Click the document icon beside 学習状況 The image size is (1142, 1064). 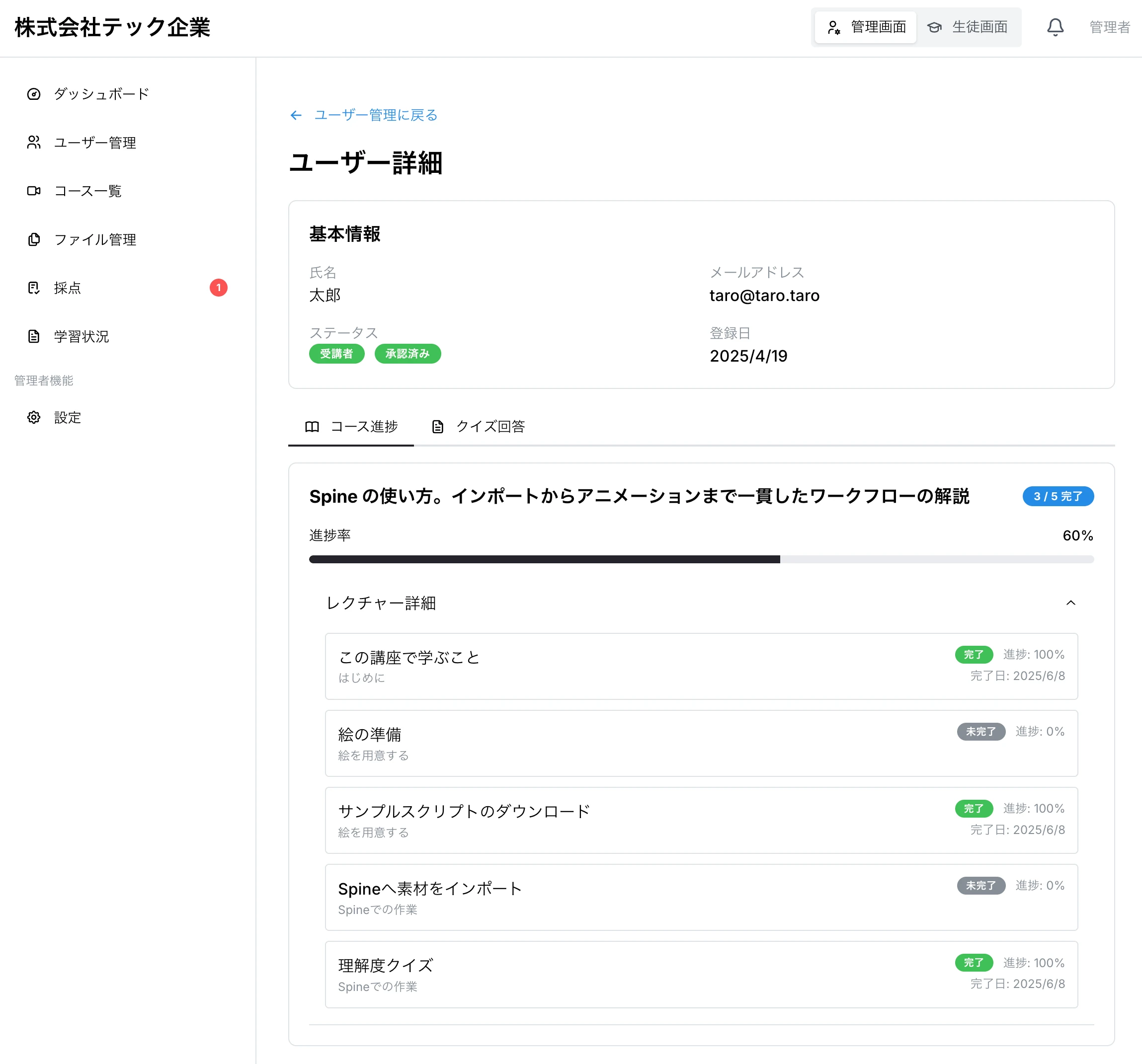(x=34, y=336)
